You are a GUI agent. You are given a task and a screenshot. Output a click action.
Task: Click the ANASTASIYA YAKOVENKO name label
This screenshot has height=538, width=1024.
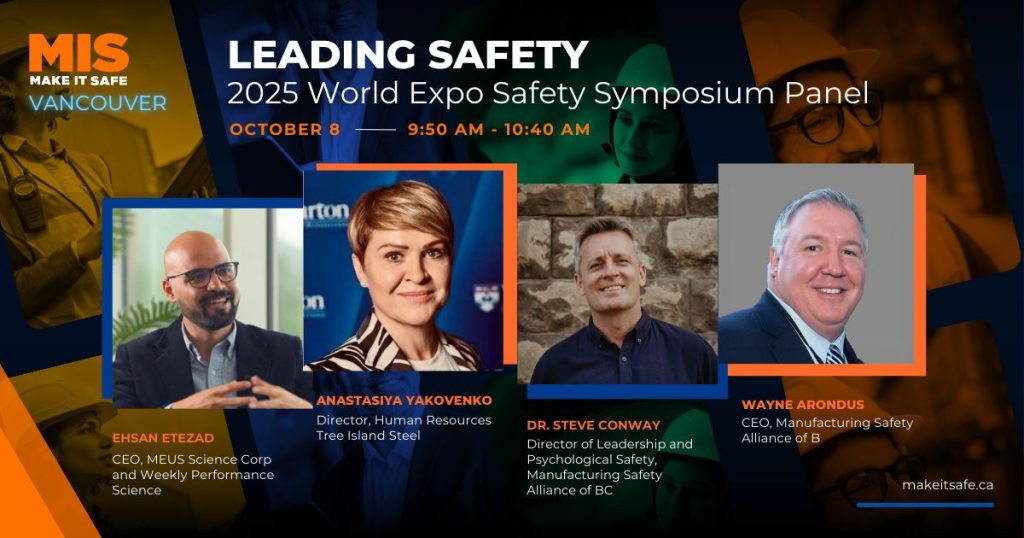(x=404, y=400)
